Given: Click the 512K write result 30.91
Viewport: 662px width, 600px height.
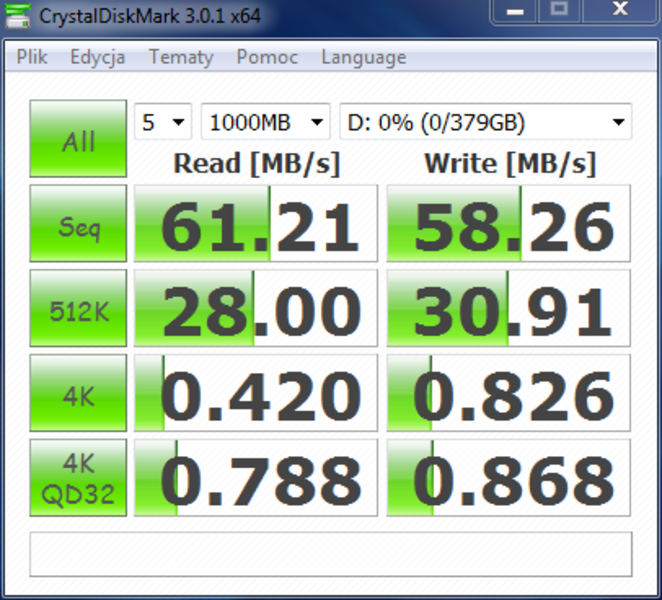Looking at the screenshot, I should pyautogui.click(x=508, y=308).
